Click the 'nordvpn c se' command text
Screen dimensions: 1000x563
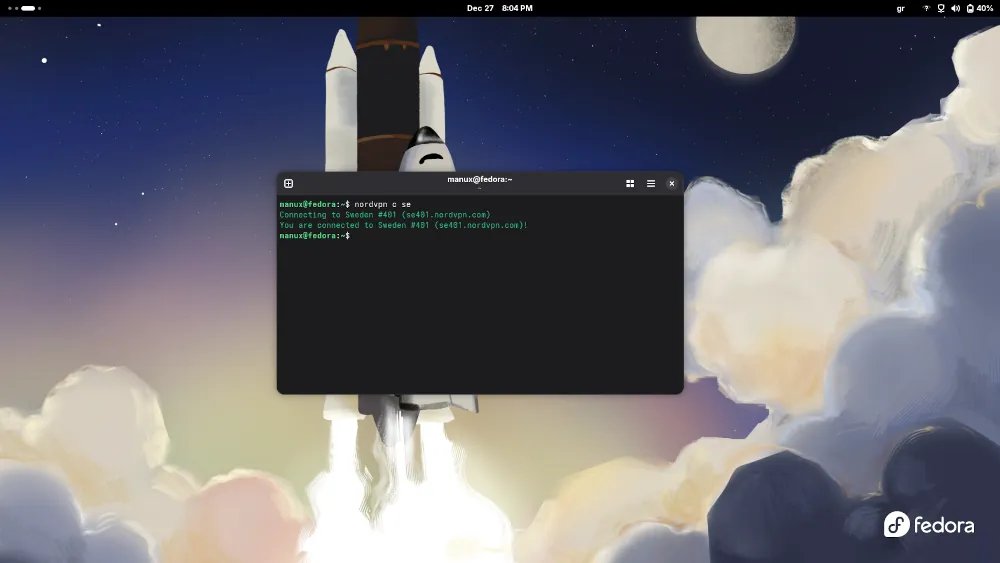click(x=382, y=205)
